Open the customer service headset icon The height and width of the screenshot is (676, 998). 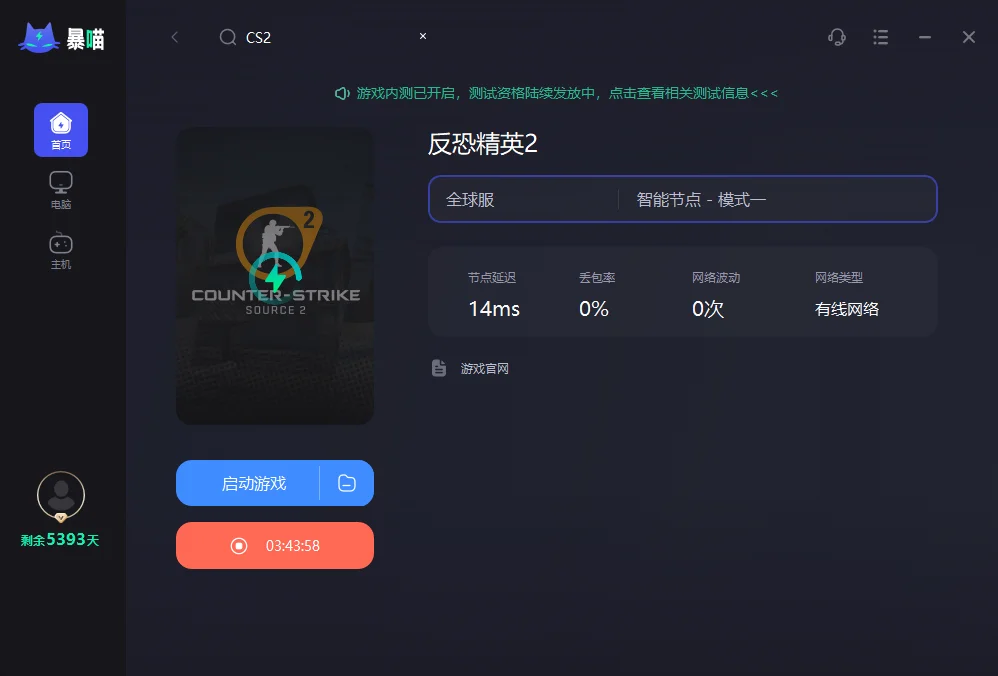(x=836, y=38)
